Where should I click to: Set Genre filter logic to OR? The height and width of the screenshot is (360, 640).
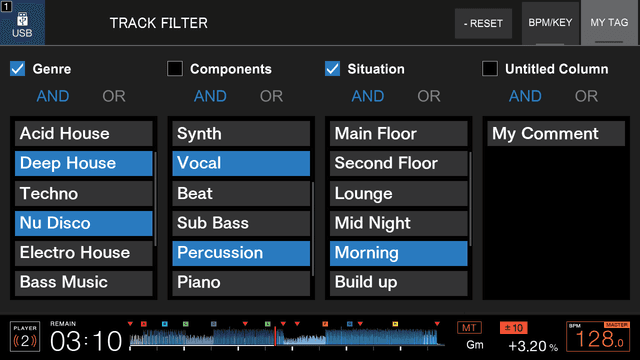coord(114,96)
